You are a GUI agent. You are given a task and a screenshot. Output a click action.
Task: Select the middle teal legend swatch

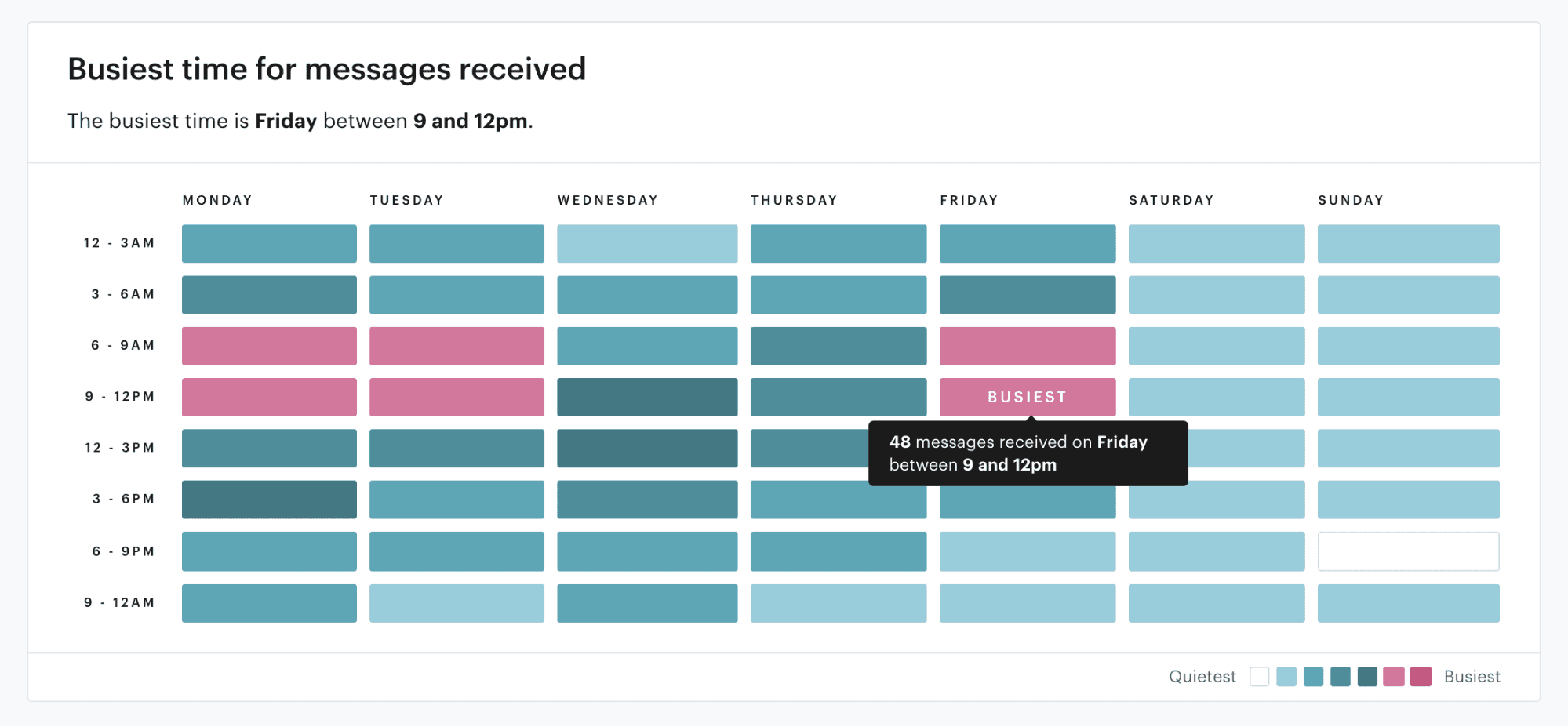(x=1339, y=676)
